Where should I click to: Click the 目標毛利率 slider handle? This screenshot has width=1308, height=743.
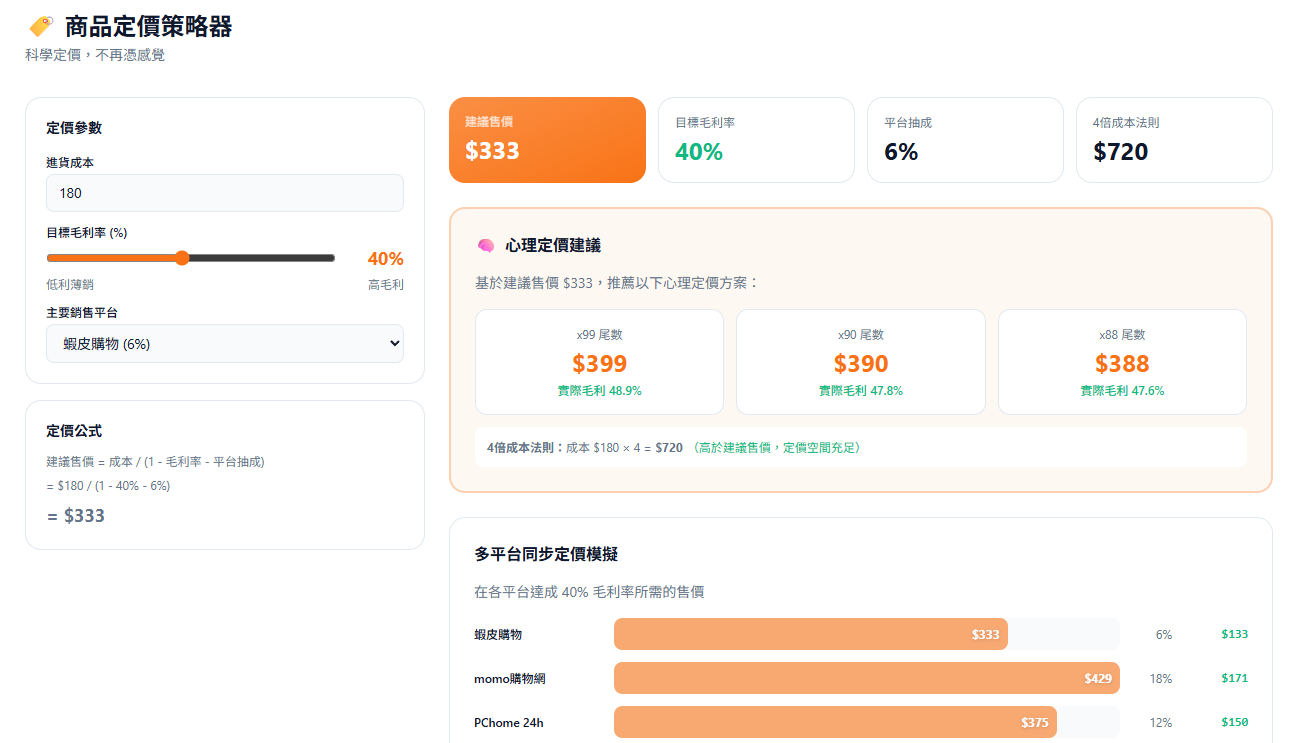pyautogui.click(x=182, y=258)
